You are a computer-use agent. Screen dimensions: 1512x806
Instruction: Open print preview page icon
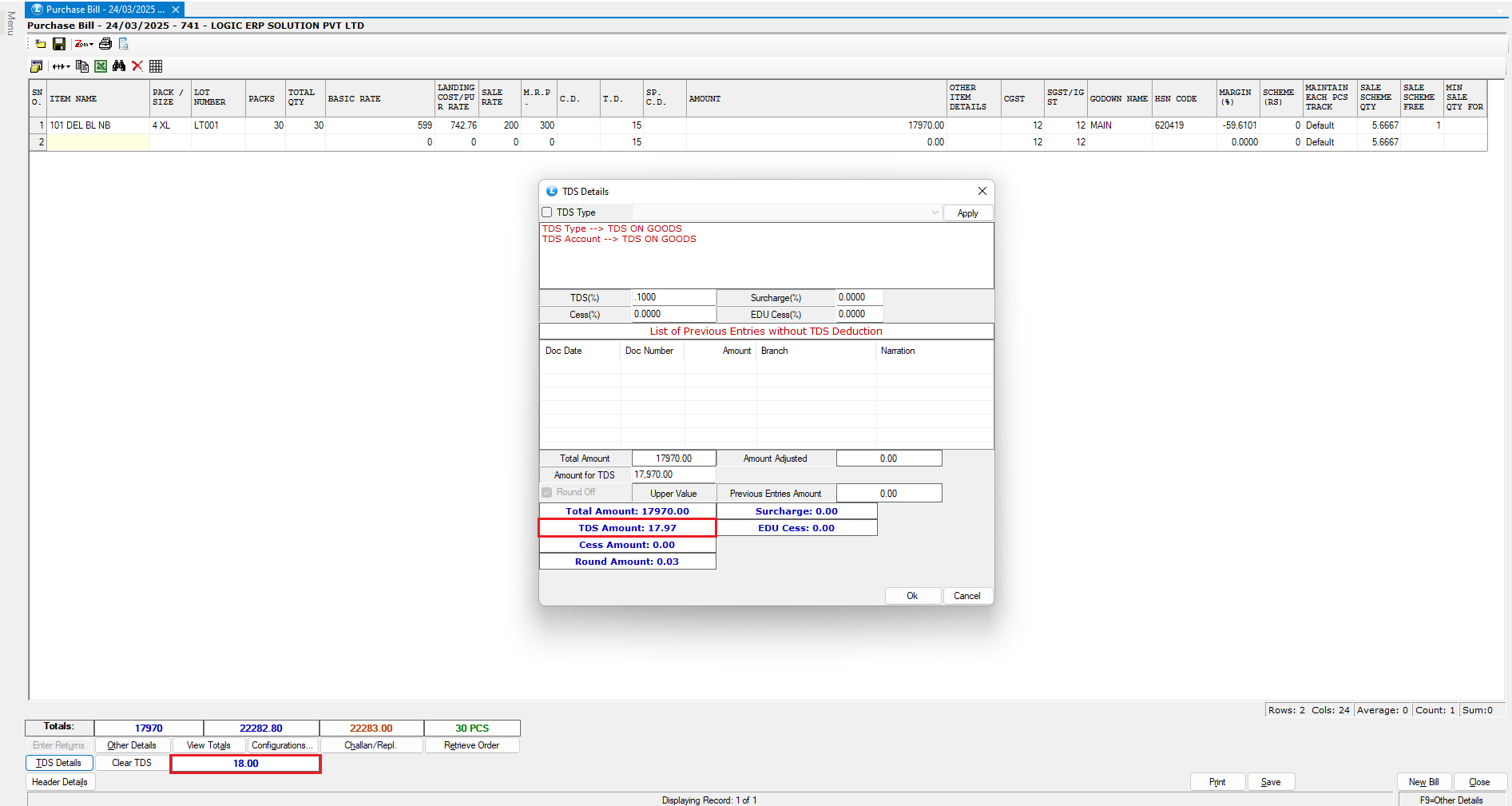pyautogui.click(x=123, y=44)
